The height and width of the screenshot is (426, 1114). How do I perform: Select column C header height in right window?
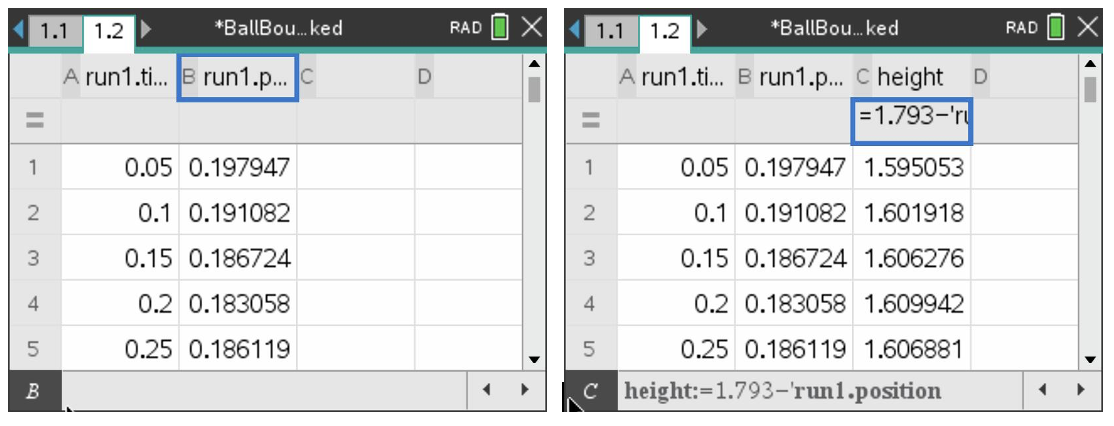point(912,77)
